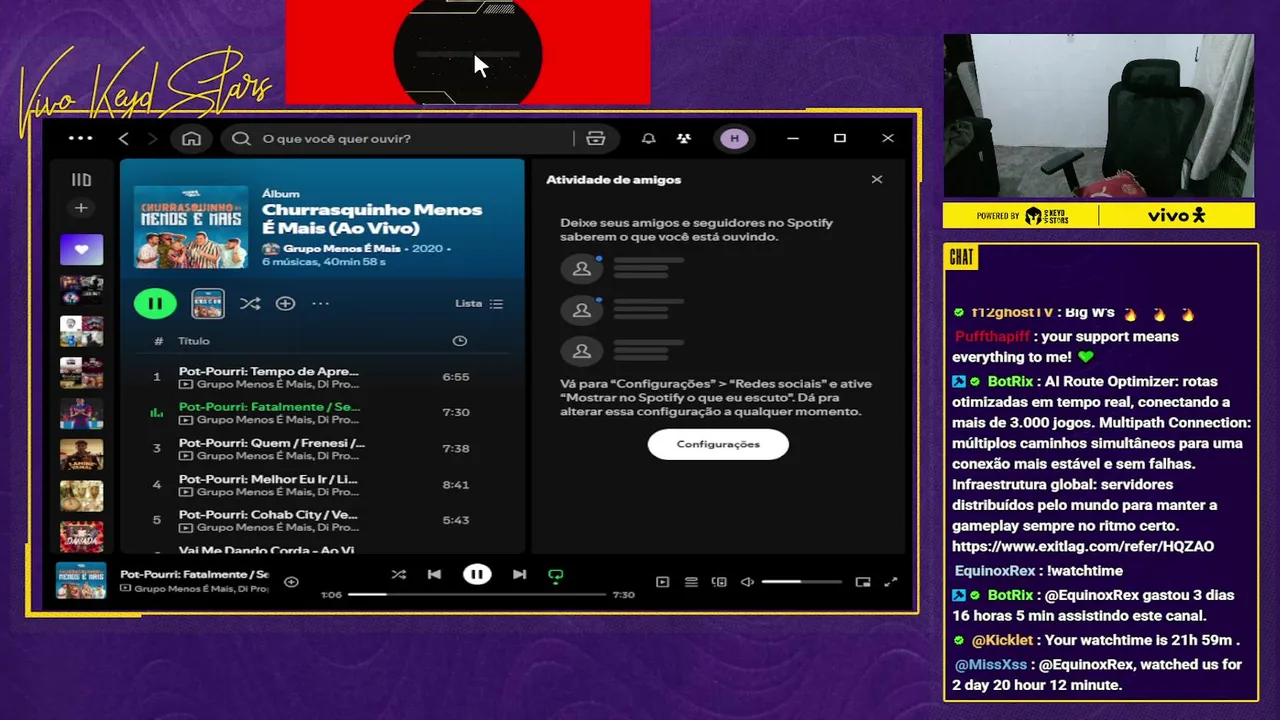Open now-playing cover in bottom bar
The height and width of the screenshot is (720, 1280).
coord(81,580)
